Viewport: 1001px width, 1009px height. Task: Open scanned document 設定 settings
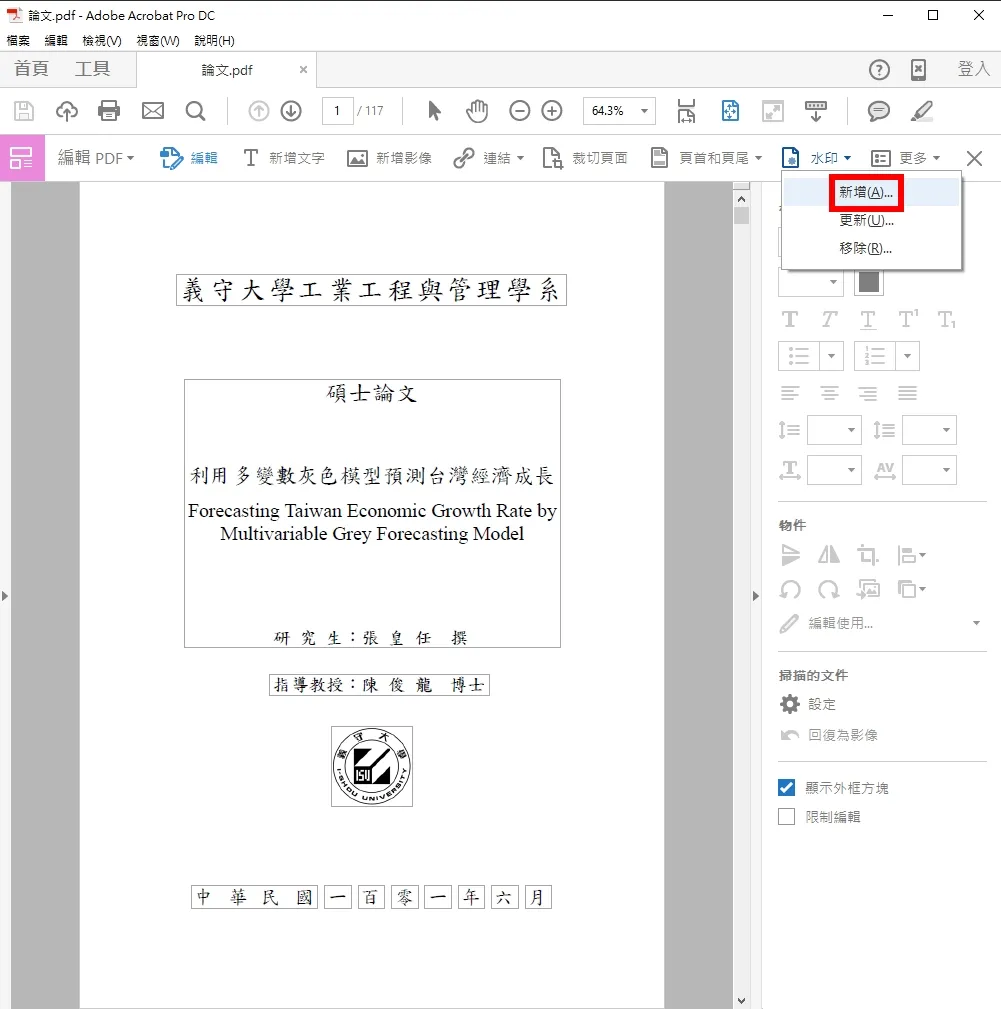[808, 704]
